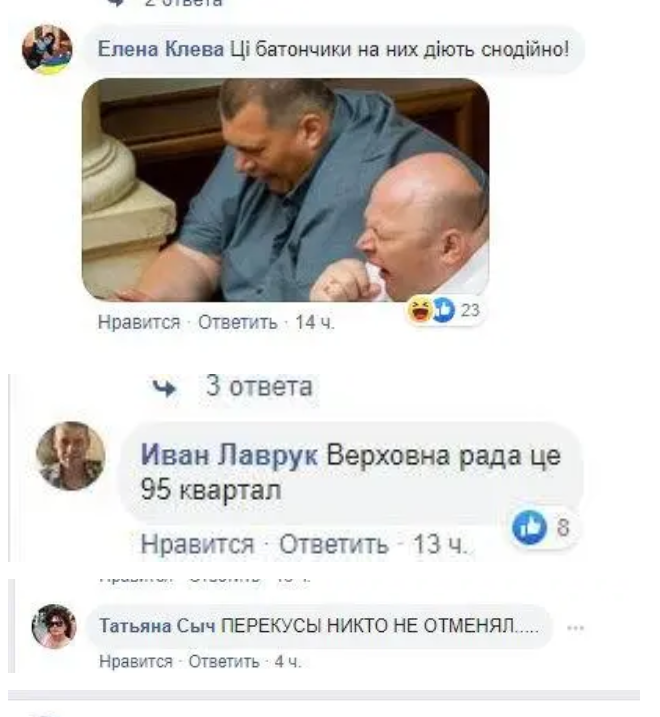
Task: Open the Елена Клева name link
Action: (161, 49)
